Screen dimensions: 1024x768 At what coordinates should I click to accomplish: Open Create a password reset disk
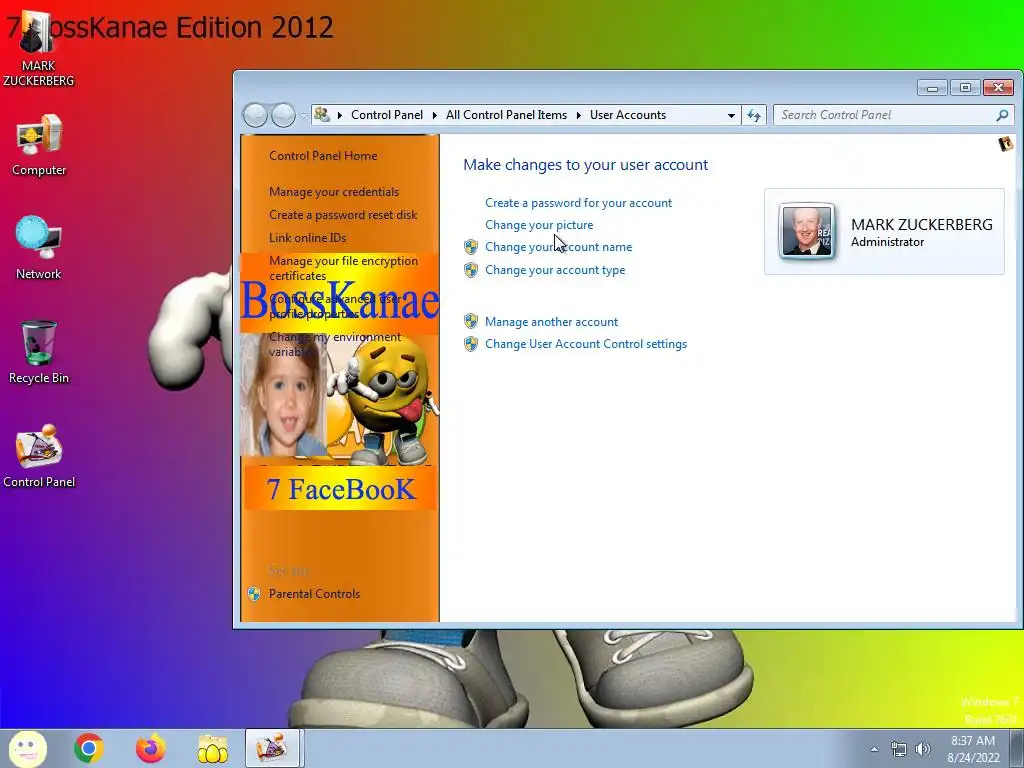point(343,215)
